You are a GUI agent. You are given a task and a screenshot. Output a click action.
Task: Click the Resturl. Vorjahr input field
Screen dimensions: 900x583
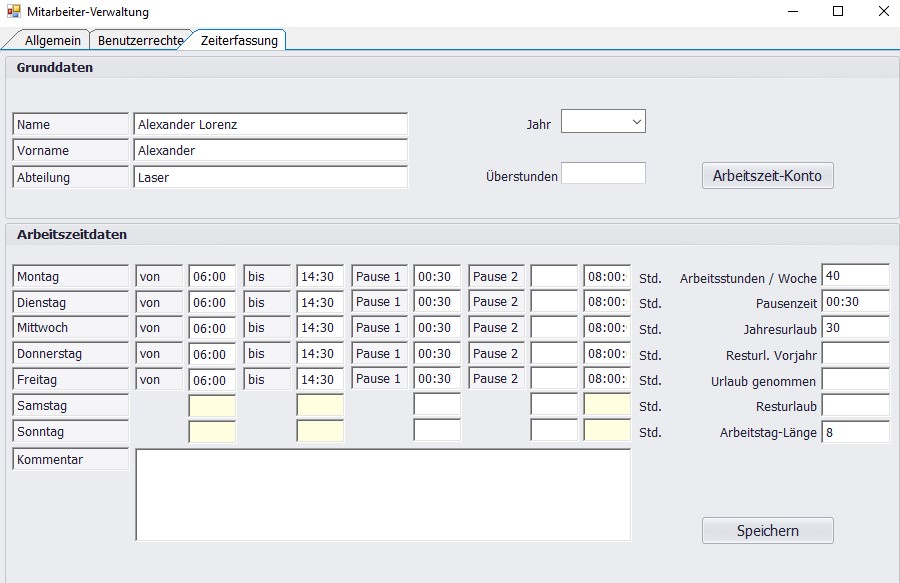[855, 353]
